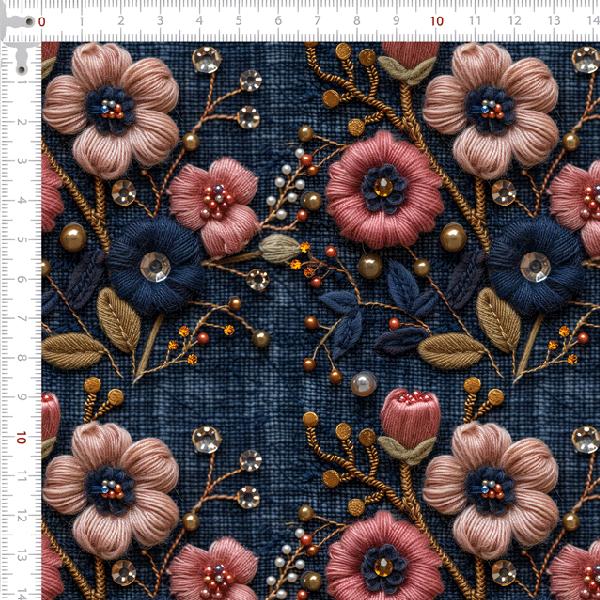Image resolution: width=600 pixels, height=600 pixels.
Task: Click the number 8 on the vertical ruler
Action: pyautogui.click(x=22, y=358)
